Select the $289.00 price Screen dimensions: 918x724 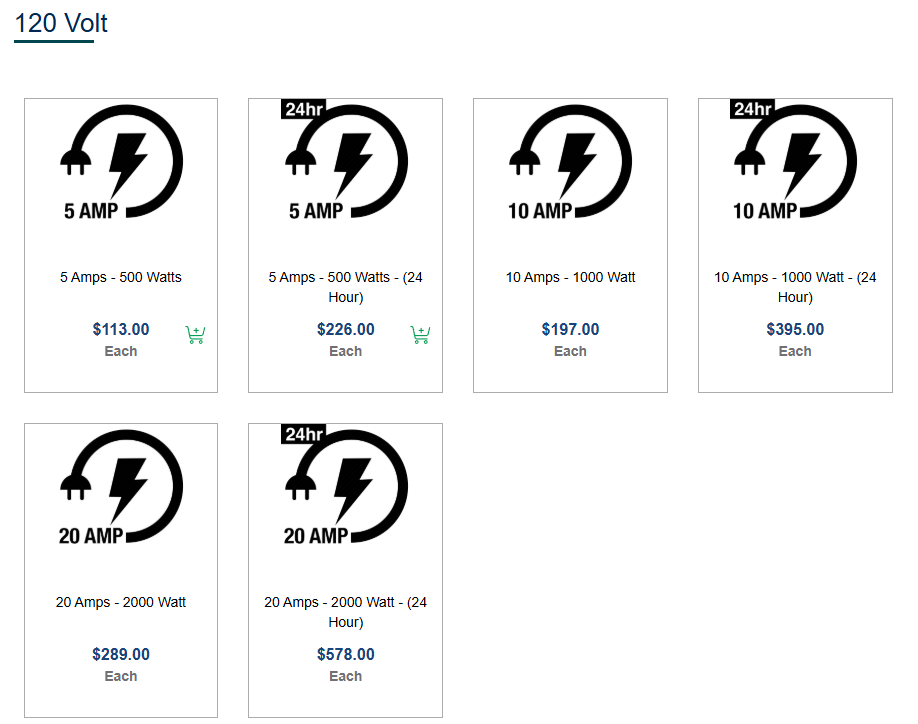click(121, 654)
